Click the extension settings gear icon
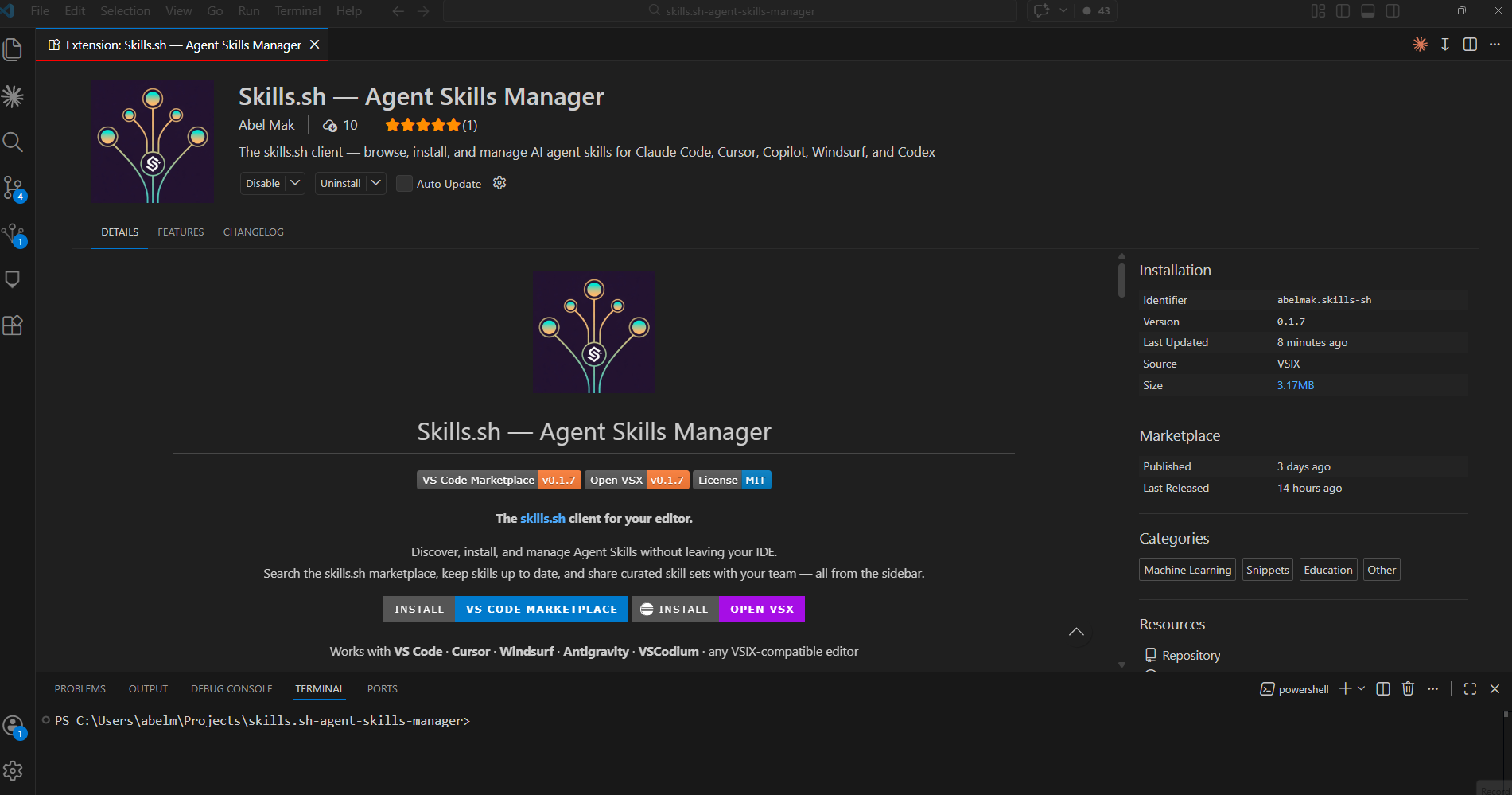The width and height of the screenshot is (1512, 795). click(499, 183)
